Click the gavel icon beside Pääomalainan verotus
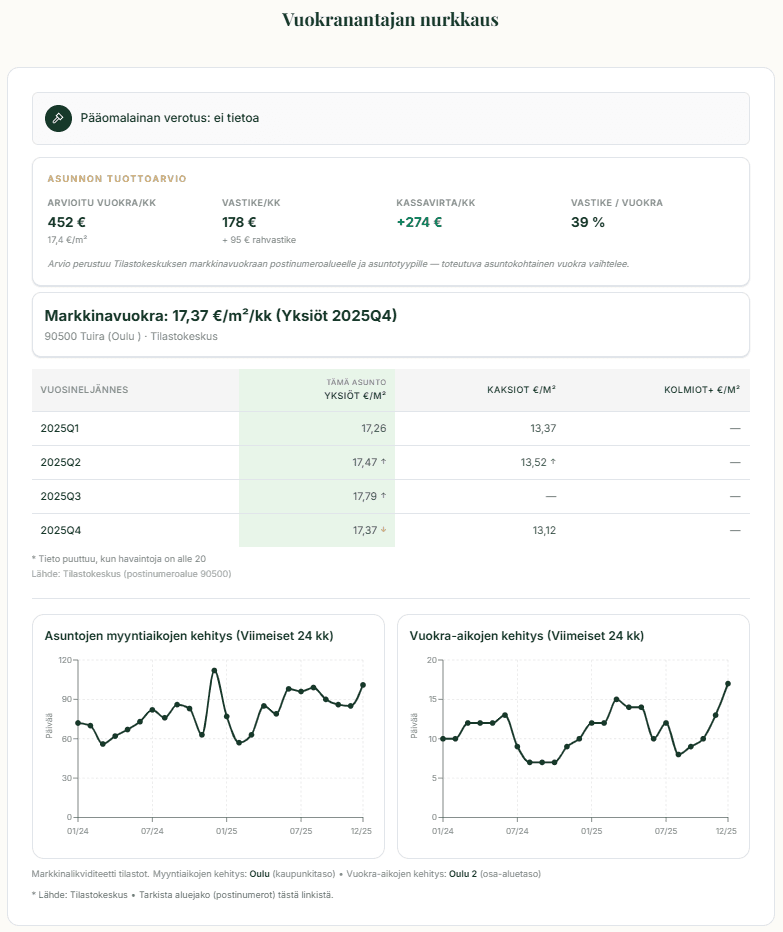783x932 pixels. tap(59, 118)
